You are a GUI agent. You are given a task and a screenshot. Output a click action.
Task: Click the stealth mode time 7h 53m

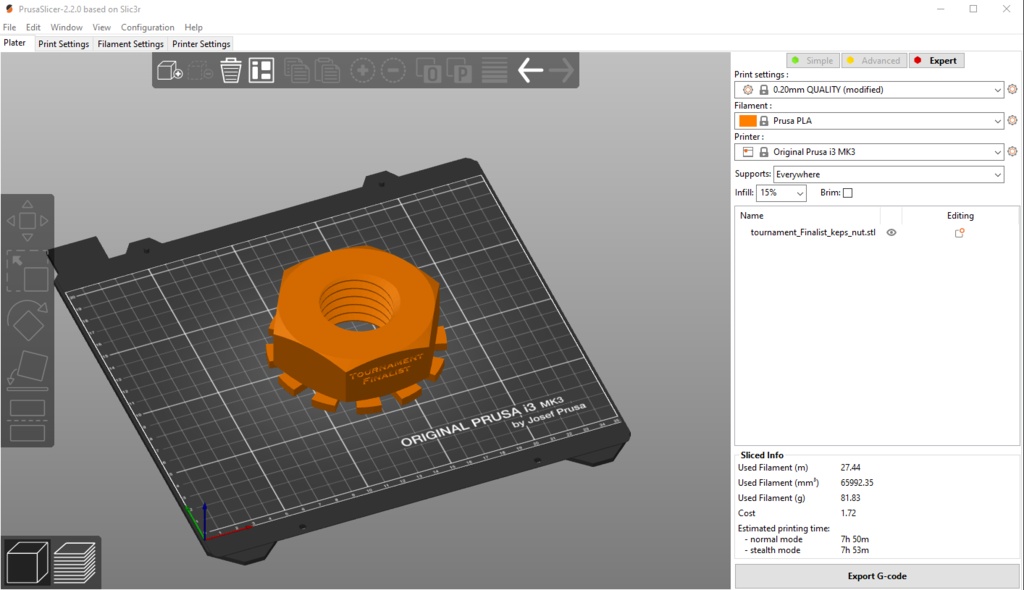click(855, 550)
